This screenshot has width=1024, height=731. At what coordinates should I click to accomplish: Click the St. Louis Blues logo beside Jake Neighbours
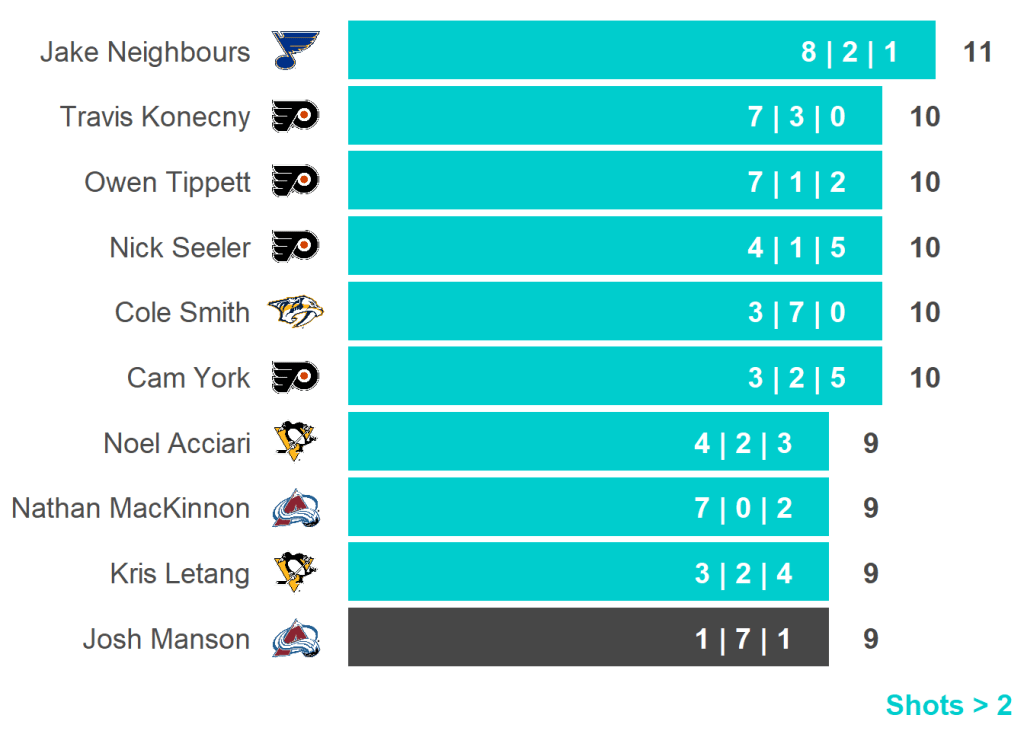point(295,50)
